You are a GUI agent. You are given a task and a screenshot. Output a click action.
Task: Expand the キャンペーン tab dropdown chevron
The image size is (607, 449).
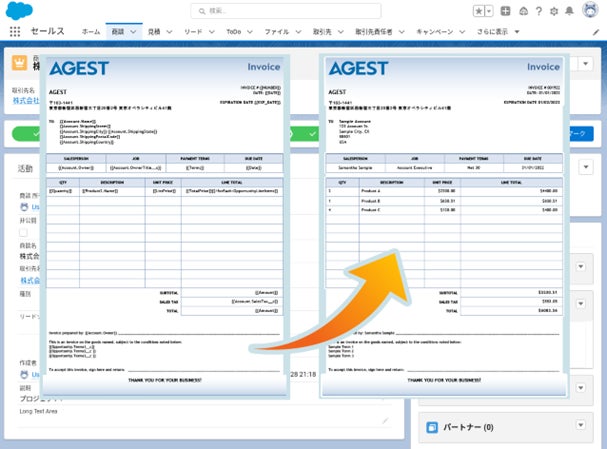click(x=462, y=32)
